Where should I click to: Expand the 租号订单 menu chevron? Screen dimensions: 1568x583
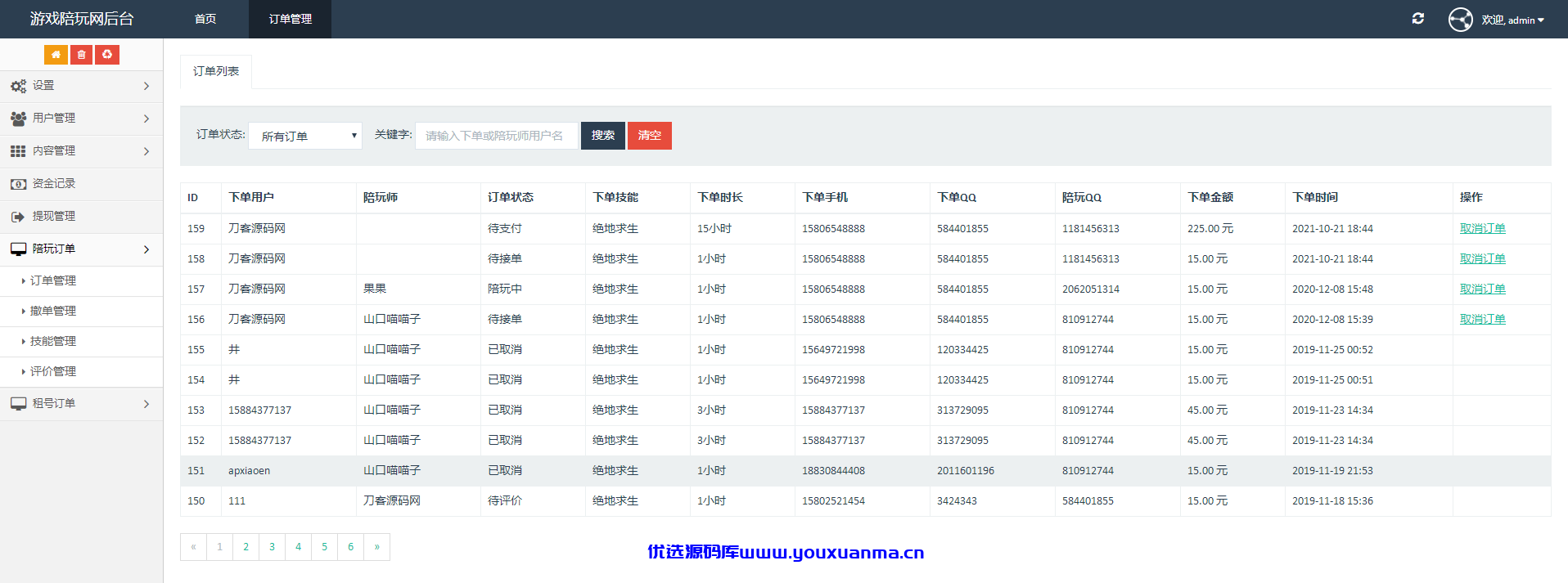pyautogui.click(x=146, y=404)
